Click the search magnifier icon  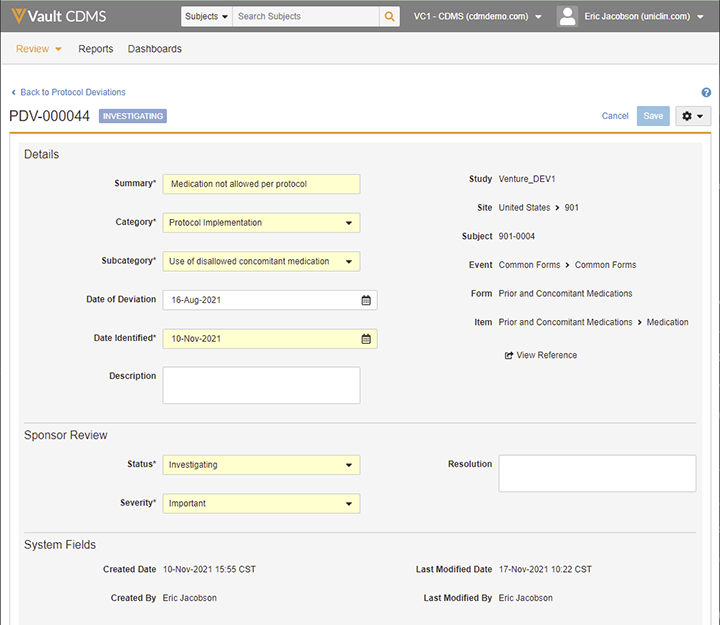pyautogui.click(x=389, y=17)
